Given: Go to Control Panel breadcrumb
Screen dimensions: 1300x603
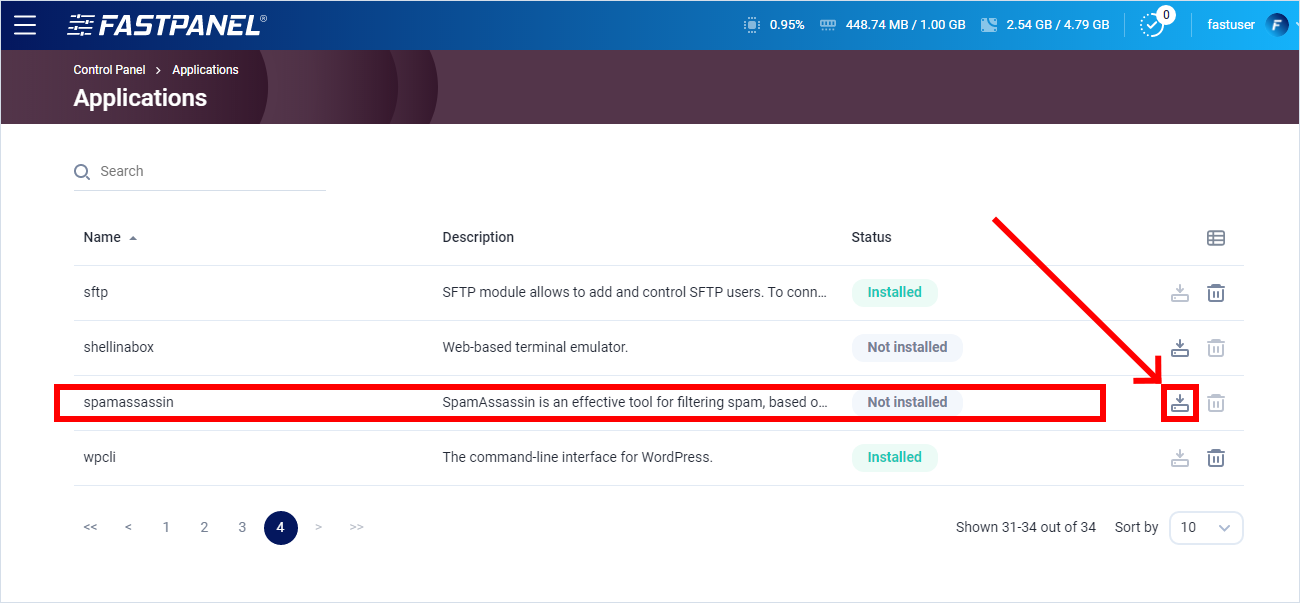Looking at the screenshot, I should [x=109, y=70].
